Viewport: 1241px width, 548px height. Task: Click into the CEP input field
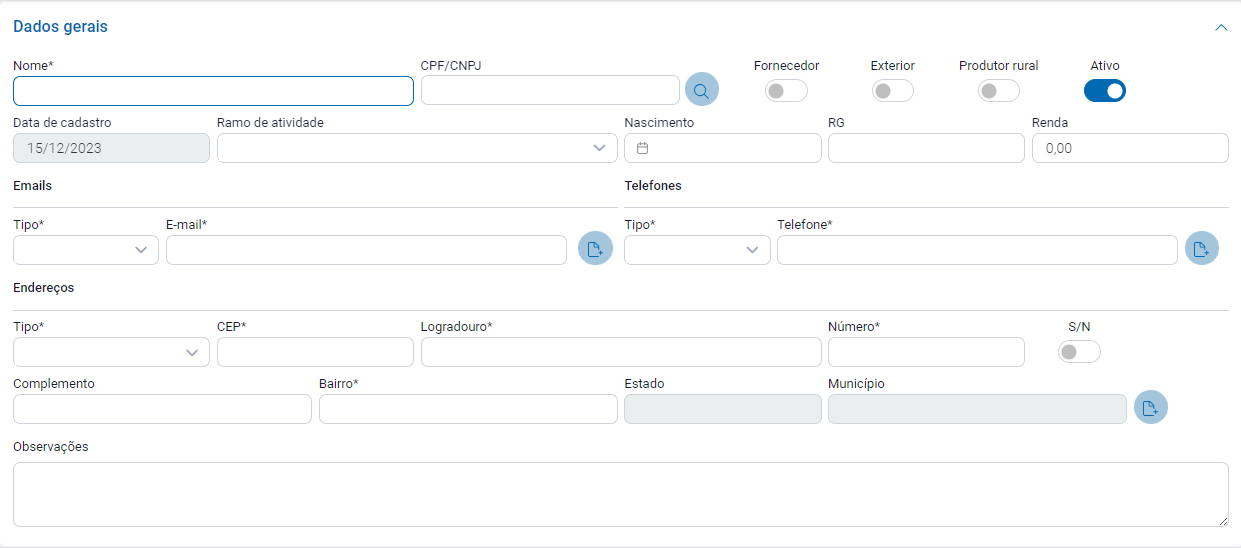[314, 352]
